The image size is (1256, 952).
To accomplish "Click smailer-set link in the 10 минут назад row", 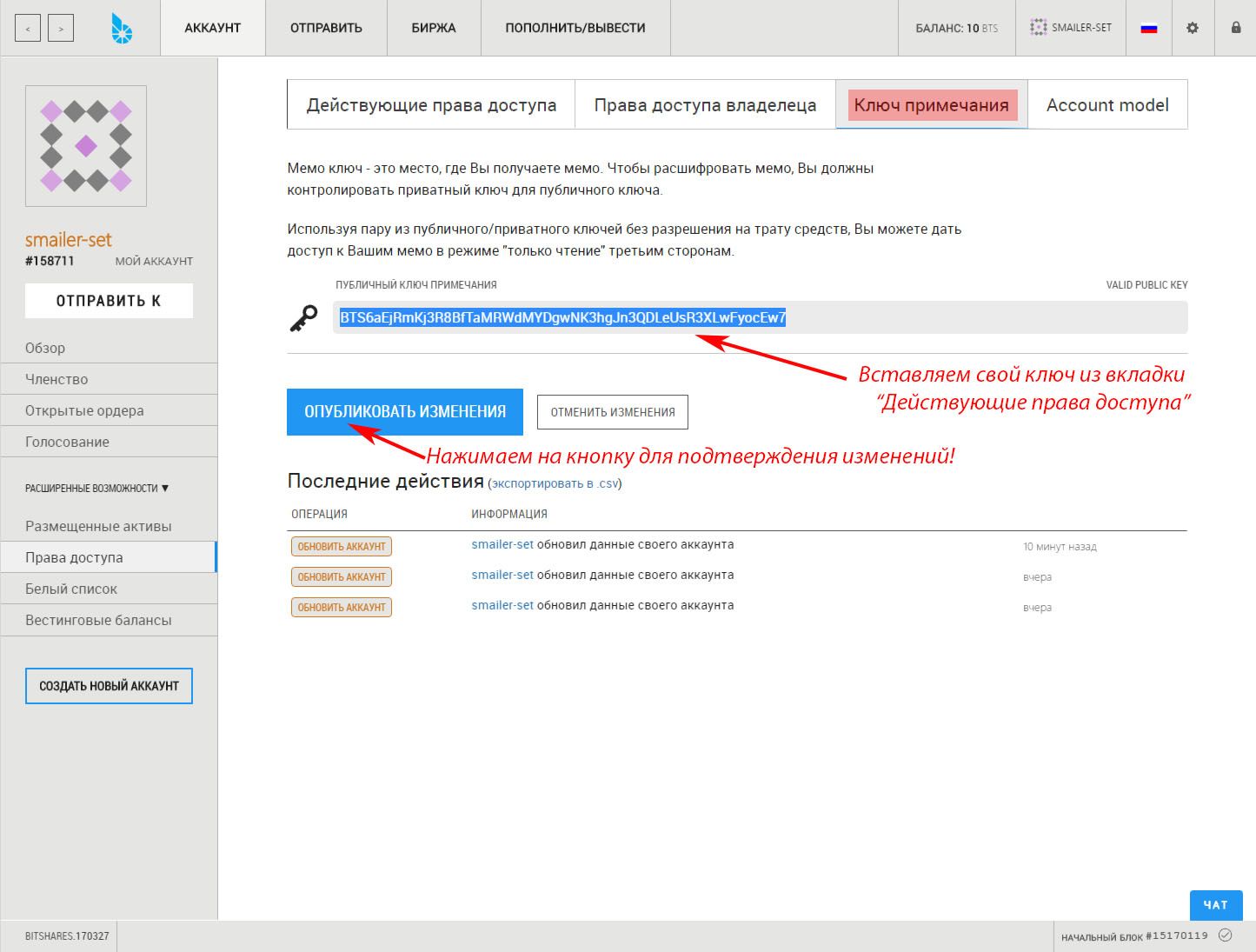I will [502, 545].
